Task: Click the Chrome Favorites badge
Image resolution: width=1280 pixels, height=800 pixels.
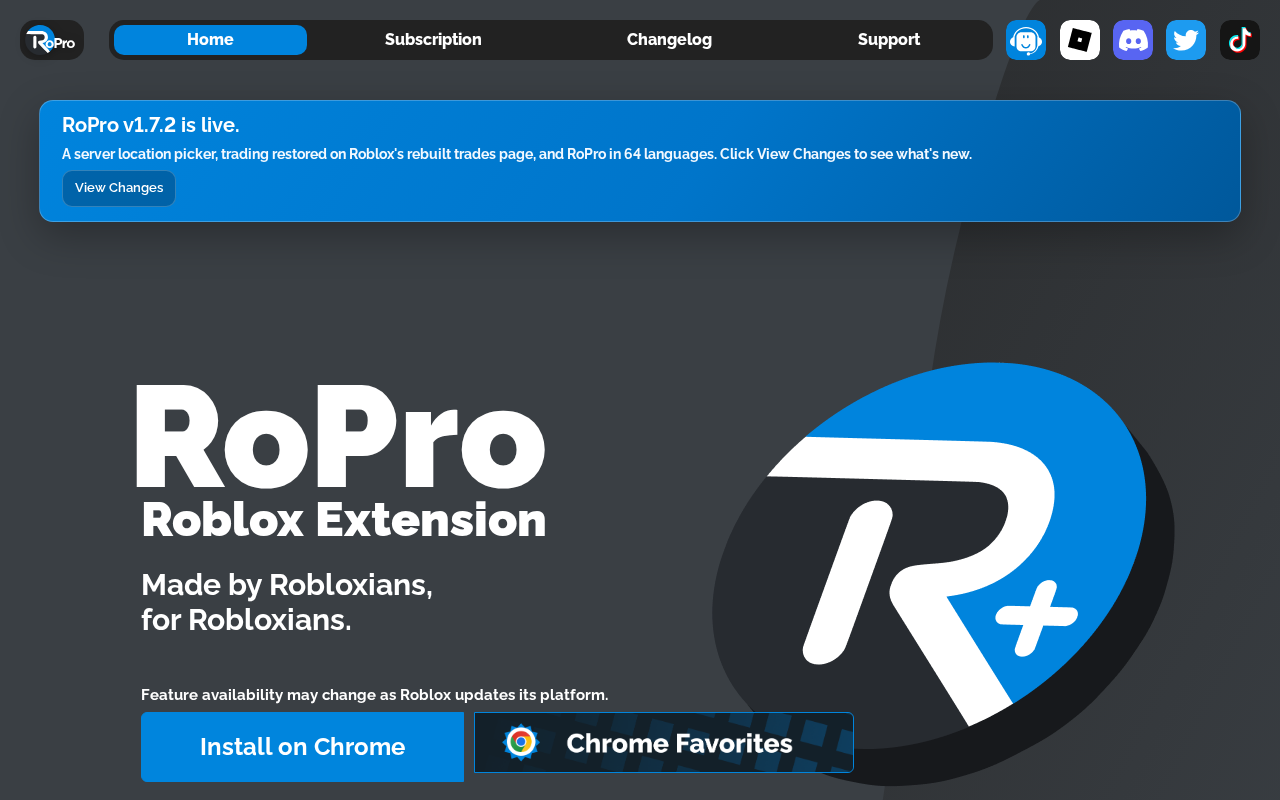Action: [x=664, y=742]
